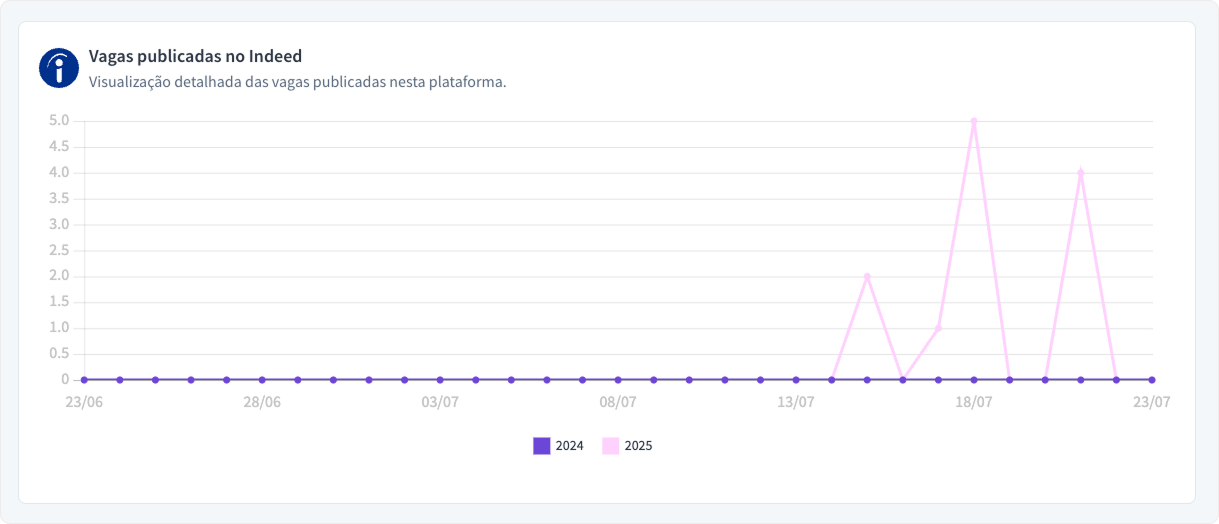This screenshot has height=524, width=1219.
Task: Pick the 2024 data point on 03/07
Action: coord(440,380)
